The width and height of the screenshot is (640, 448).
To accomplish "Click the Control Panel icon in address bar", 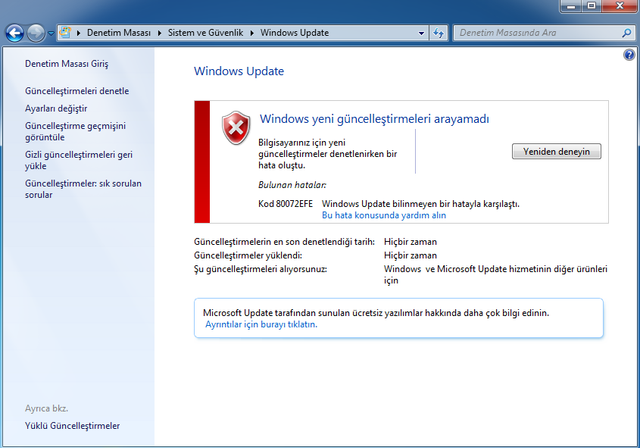I will click(65, 33).
